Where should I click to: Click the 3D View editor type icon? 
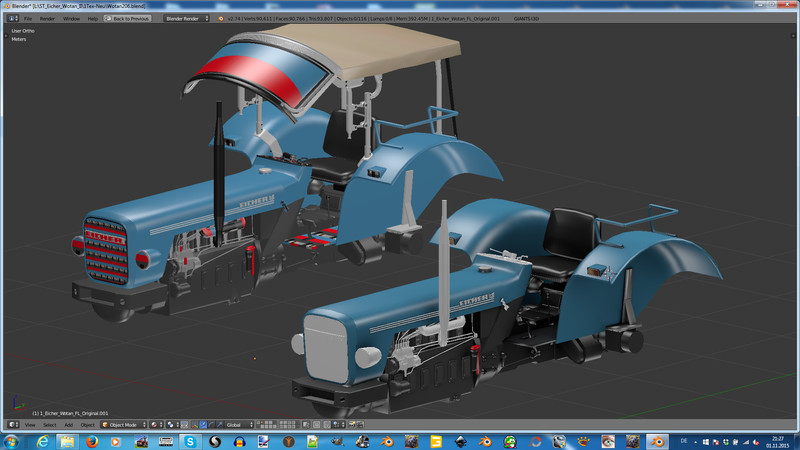(x=11, y=425)
